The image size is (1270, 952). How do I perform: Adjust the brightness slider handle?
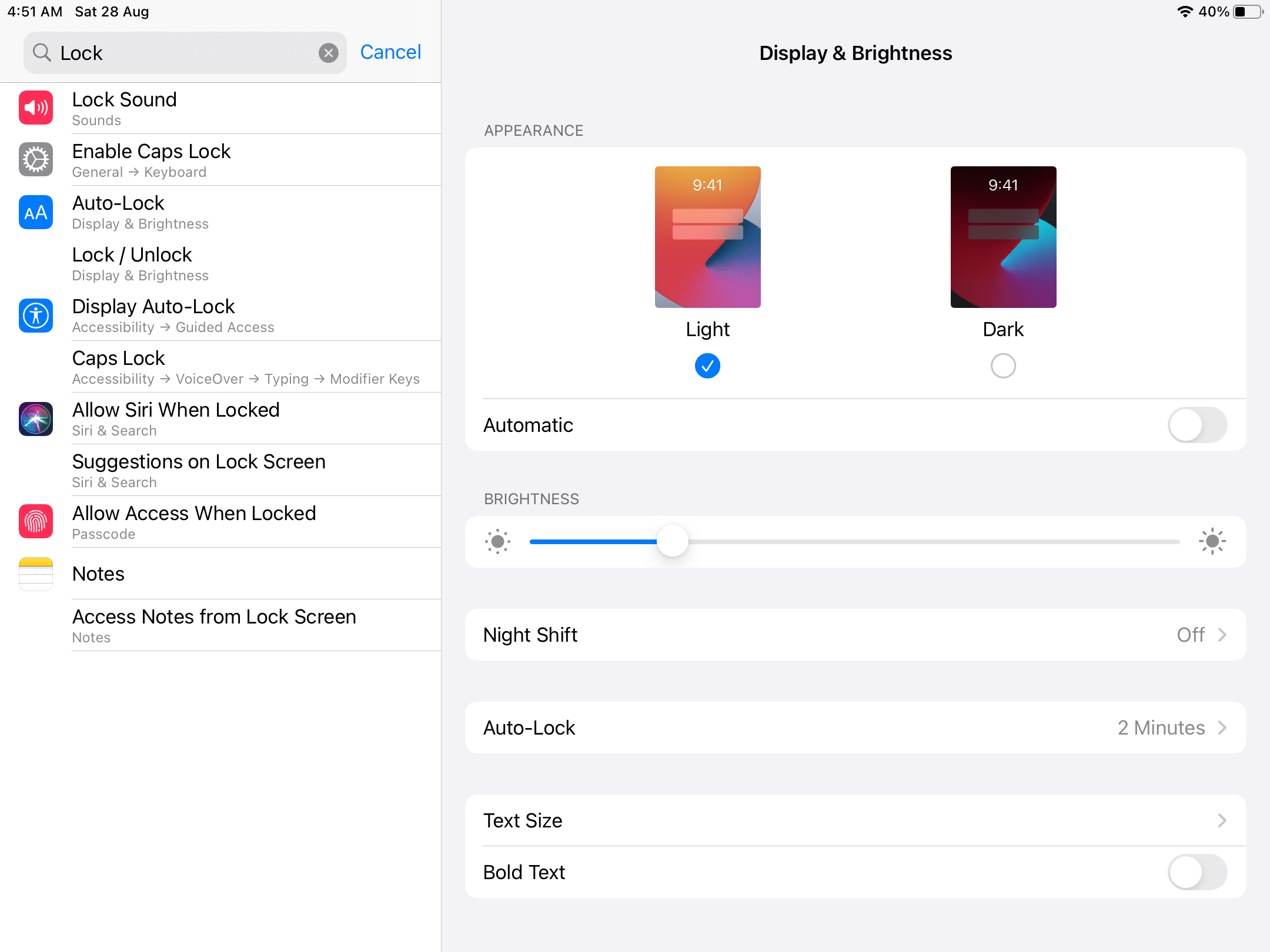point(673,541)
